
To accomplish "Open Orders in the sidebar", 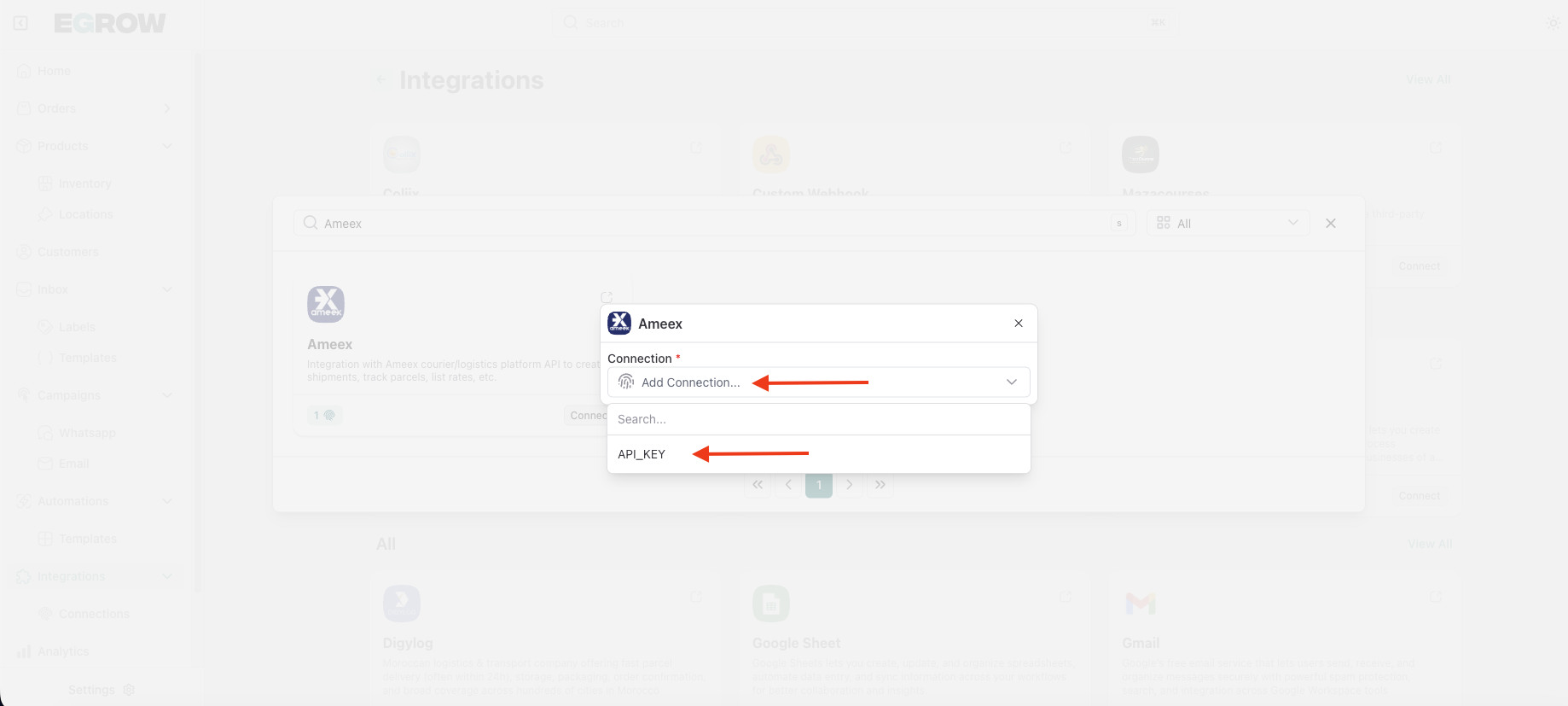I will click(56, 108).
